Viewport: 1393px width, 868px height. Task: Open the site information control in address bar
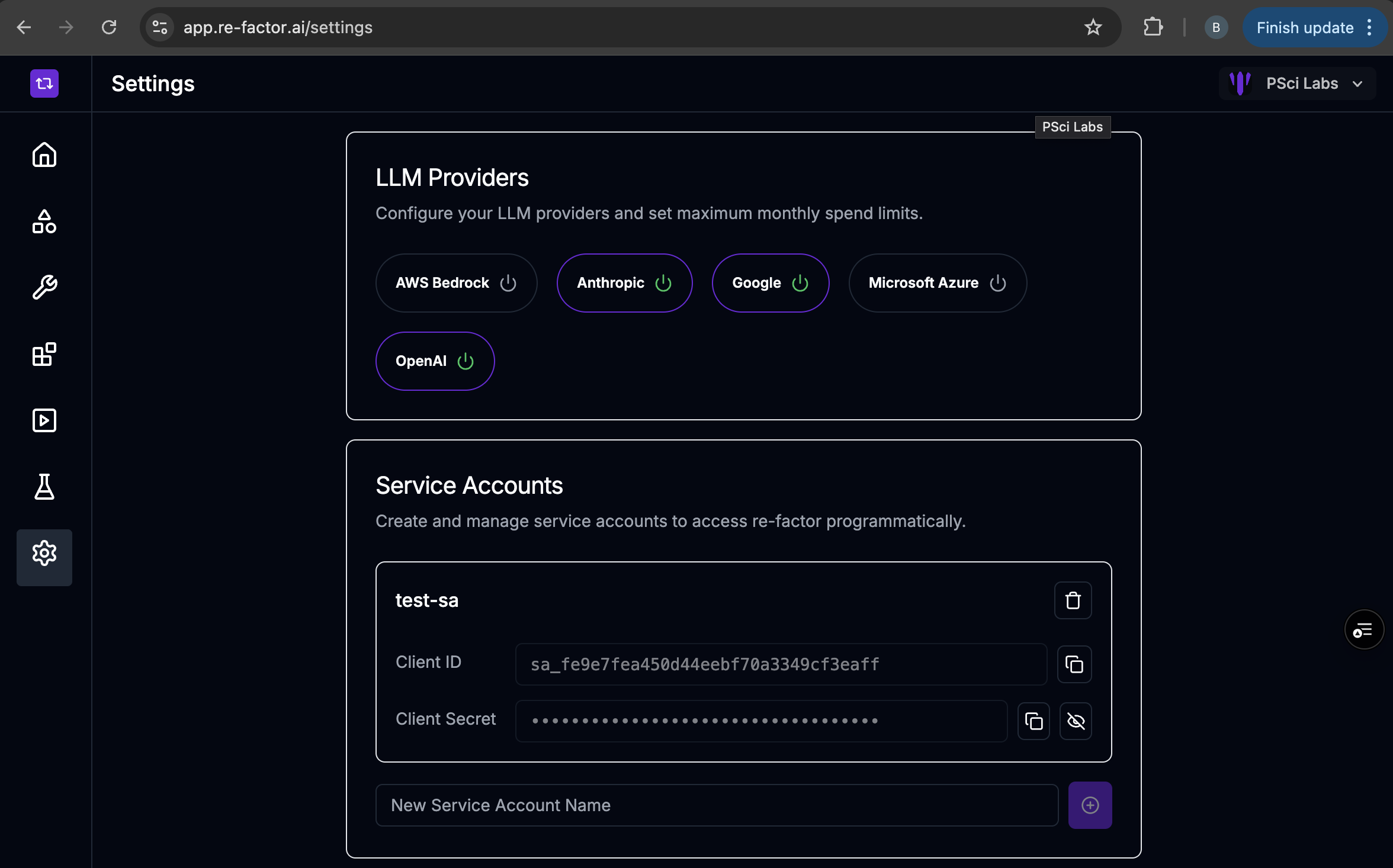pyautogui.click(x=160, y=27)
